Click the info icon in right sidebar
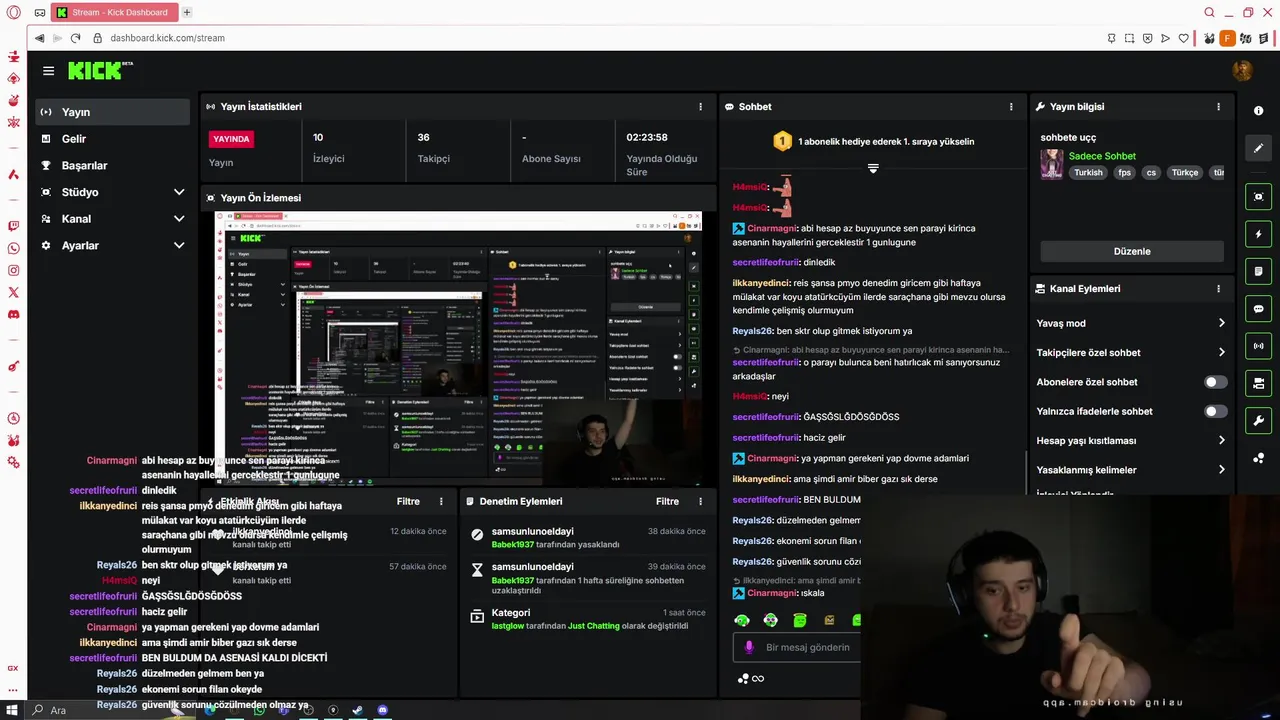This screenshot has height=720, width=1280. (1259, 111)
